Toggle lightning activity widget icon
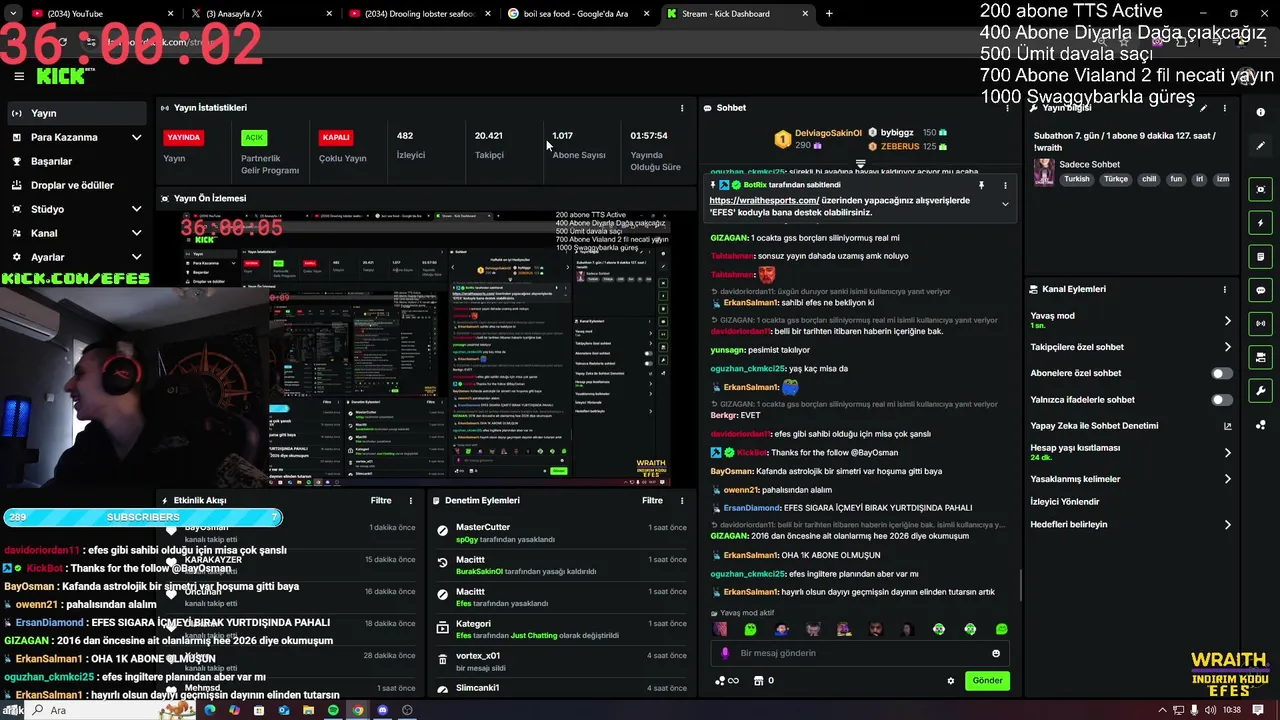Image resolution: width=1280 pixels, height=720 pixels. [1260, 223]
